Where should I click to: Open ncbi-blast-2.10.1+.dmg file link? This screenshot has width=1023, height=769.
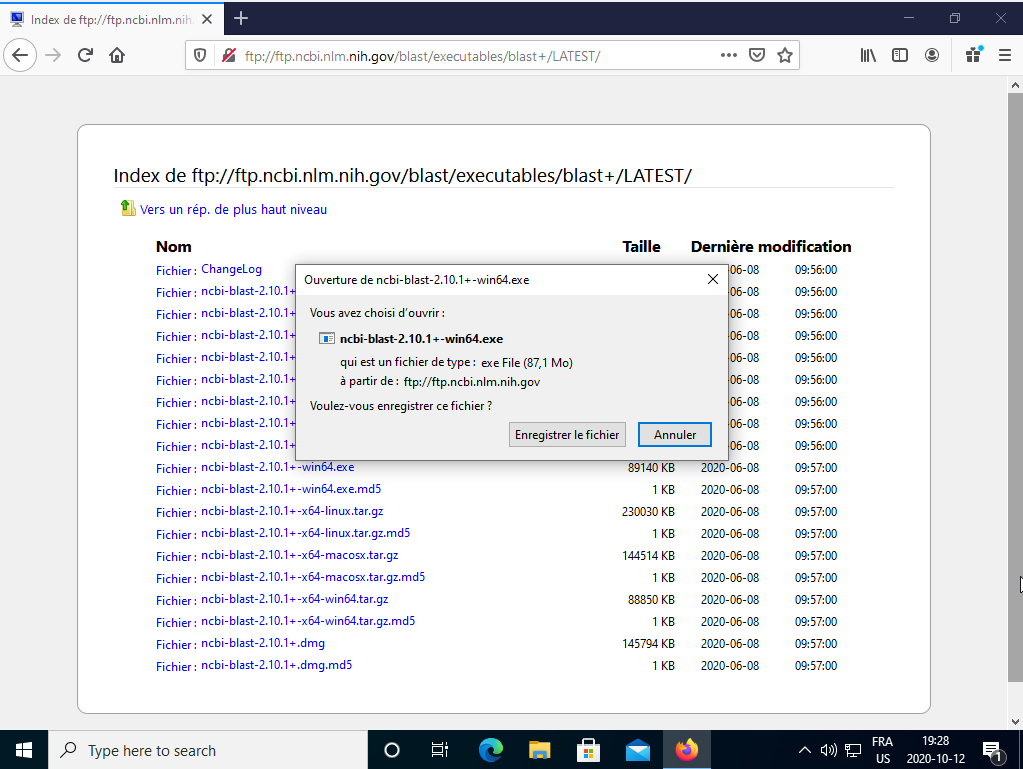[x=262, y=643]
